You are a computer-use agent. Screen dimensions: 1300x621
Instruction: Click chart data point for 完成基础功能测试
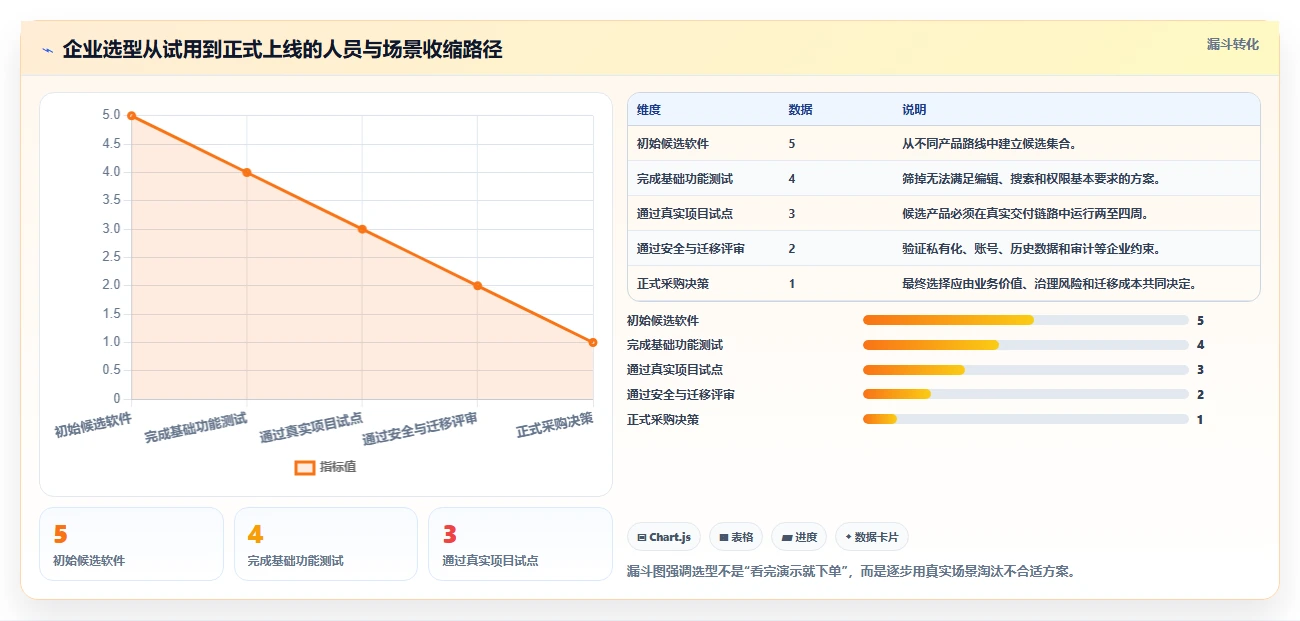point(247,172)
